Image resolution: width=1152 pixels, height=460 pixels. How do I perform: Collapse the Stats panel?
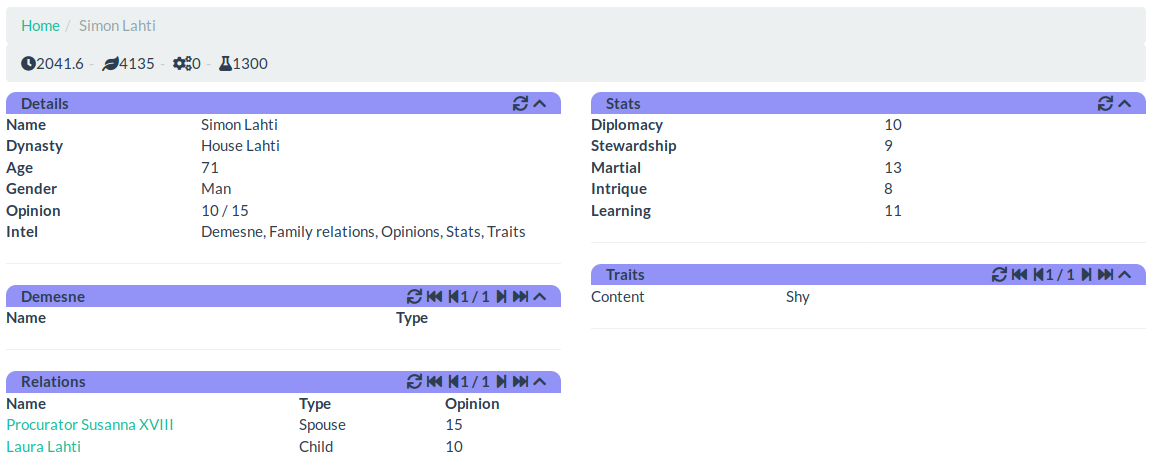point(1125,104)
